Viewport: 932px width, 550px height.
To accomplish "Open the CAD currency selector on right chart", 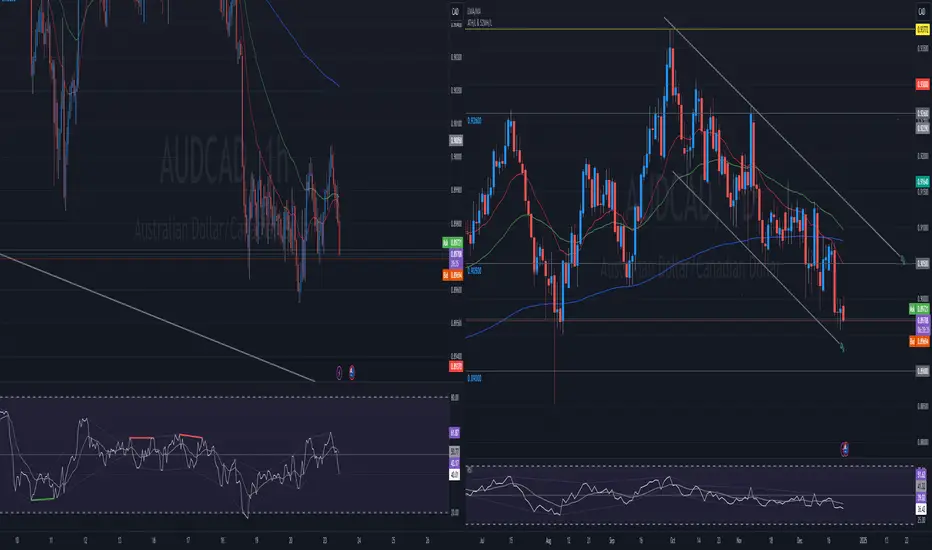I will click(x=922, y=11).
